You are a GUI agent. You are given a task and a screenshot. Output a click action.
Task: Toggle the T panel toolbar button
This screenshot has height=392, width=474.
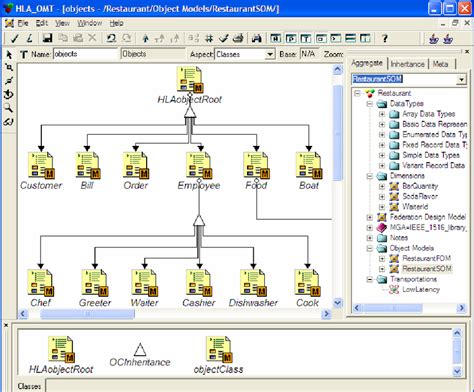306,38
